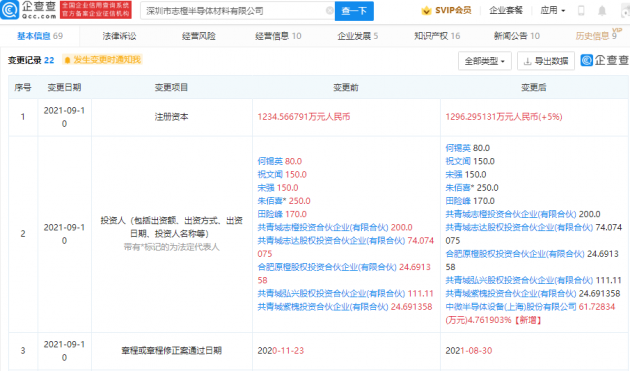Image resolution: width=630 pixels, height=371 pixels.
Task: Open 共青城志达股权投资合伙企业 link in 变更前 column
Action: (331, 241)
